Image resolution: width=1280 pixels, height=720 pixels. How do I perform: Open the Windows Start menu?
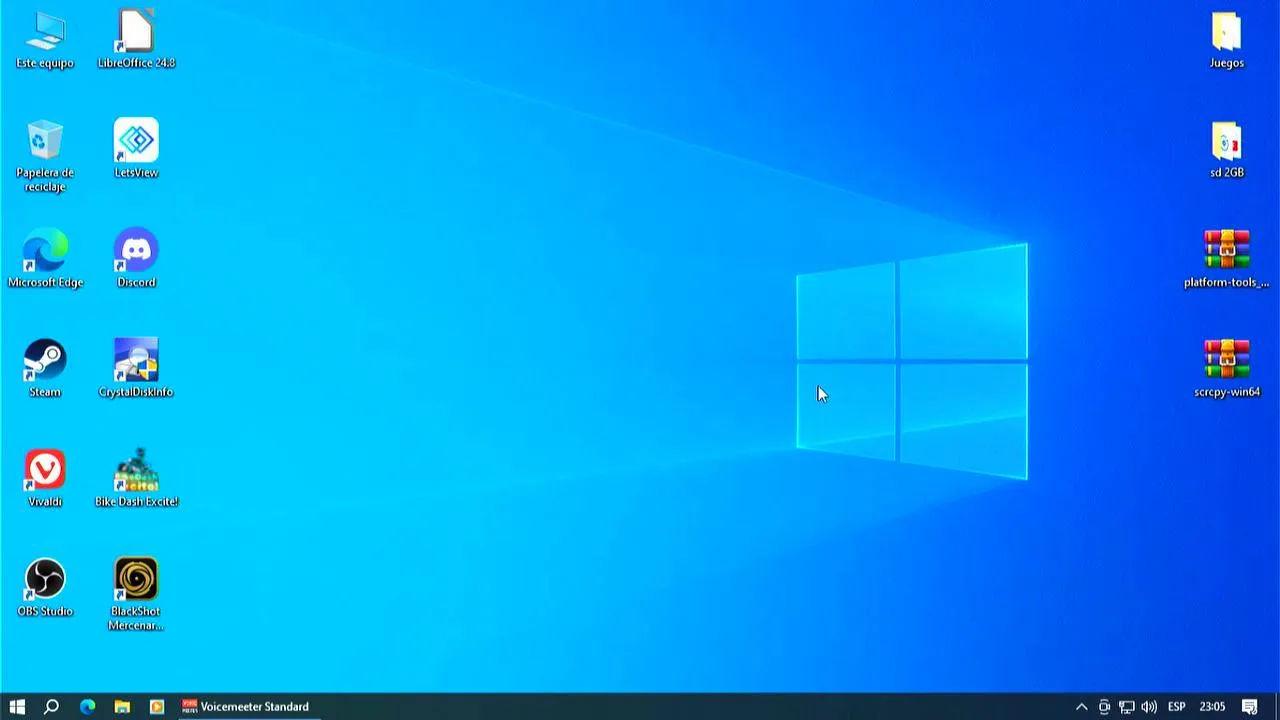[17, 706]
